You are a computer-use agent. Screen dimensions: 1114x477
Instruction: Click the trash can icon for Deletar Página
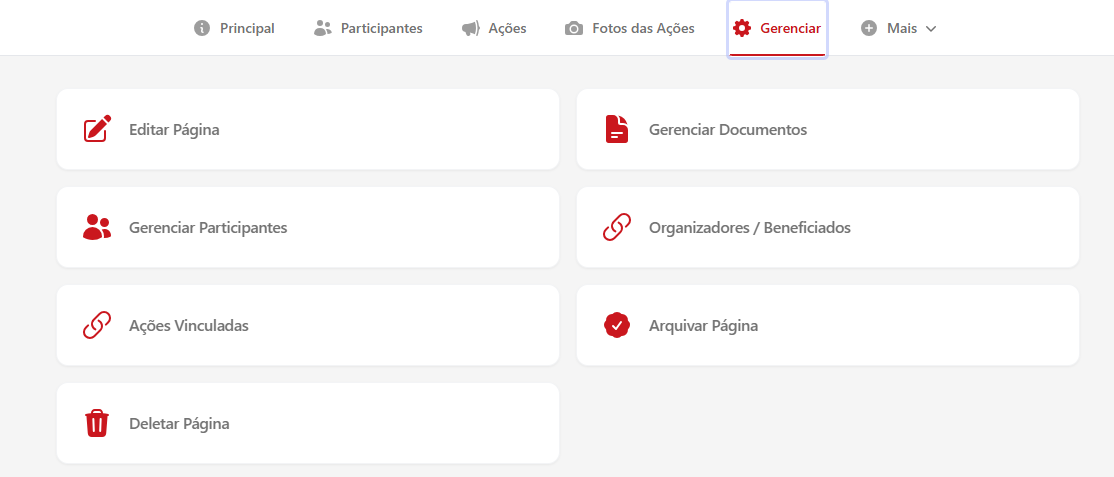tap(97, 423)
